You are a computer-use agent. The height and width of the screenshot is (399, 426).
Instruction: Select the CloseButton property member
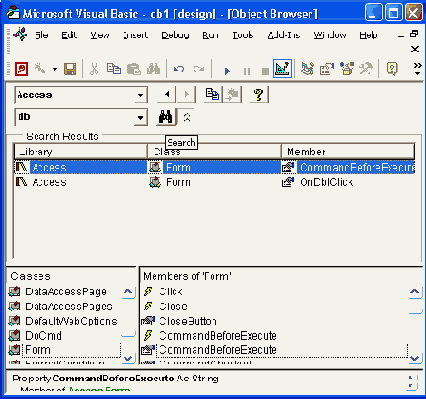[188, 321]
